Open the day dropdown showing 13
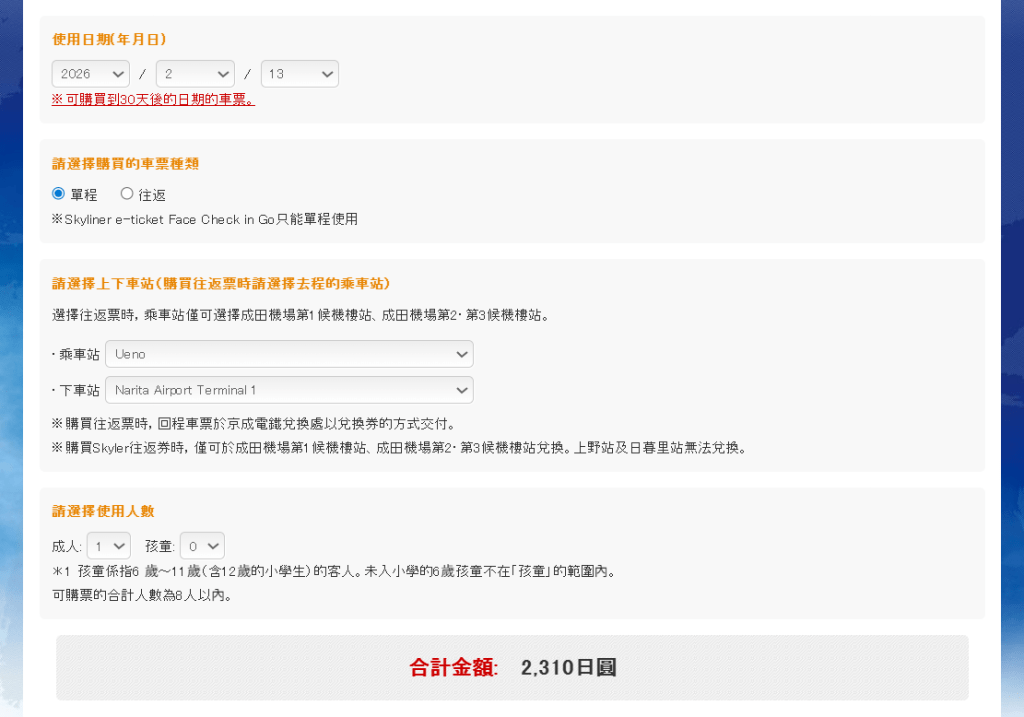The height and width of the screenshot is (717, 1024). click(299, 74)
